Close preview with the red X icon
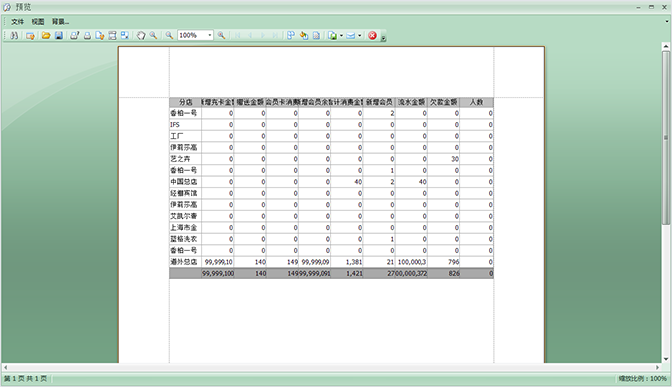 [372, 36]
